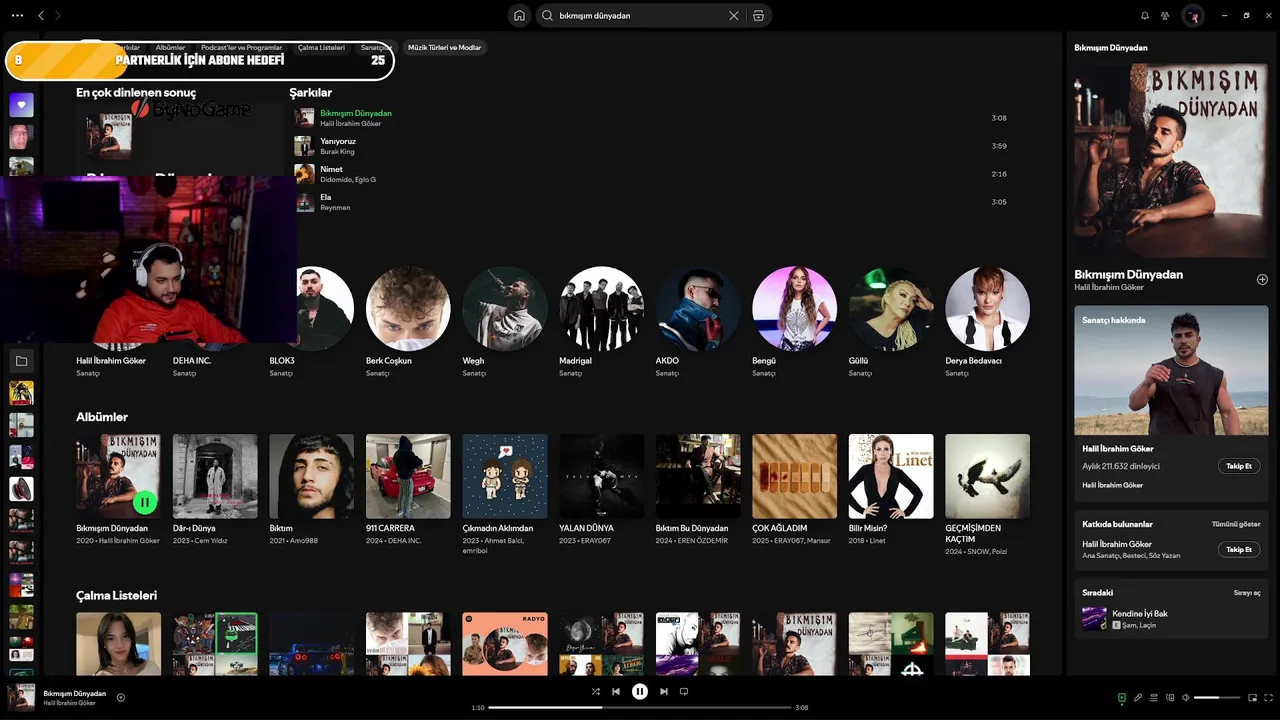The width and height of the screenshot is (1280, 720).
Task: Open the Friend Activity icon
Action: pos(1165,16)
